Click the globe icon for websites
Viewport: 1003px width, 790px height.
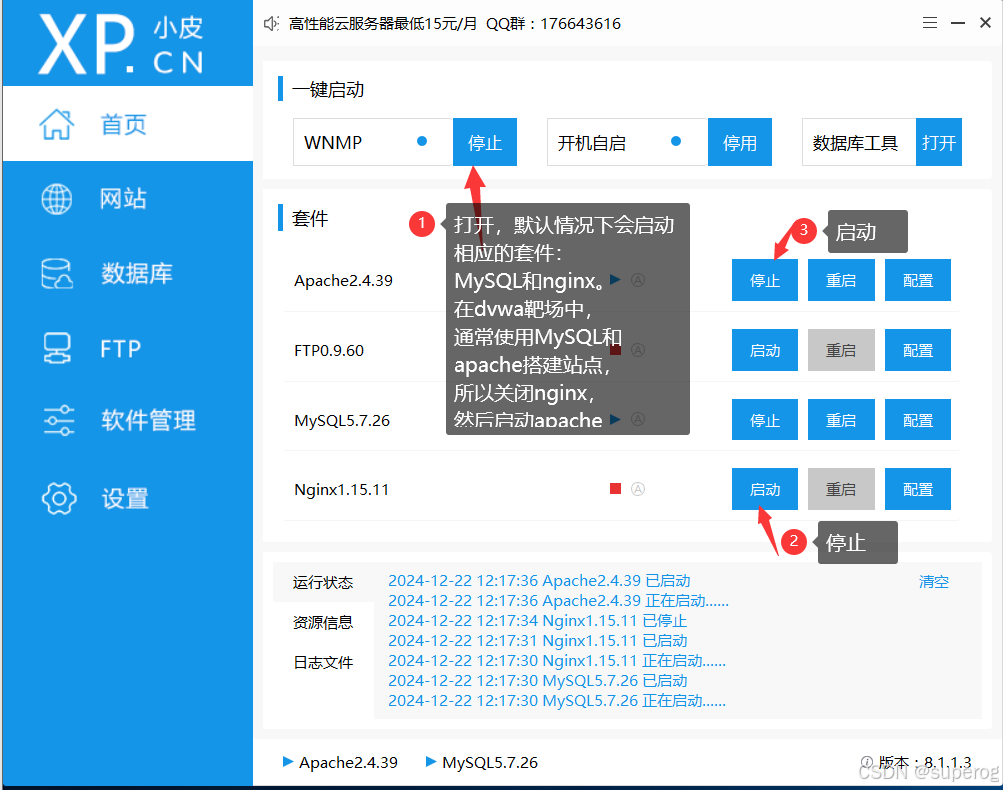(x=57, y=199)
